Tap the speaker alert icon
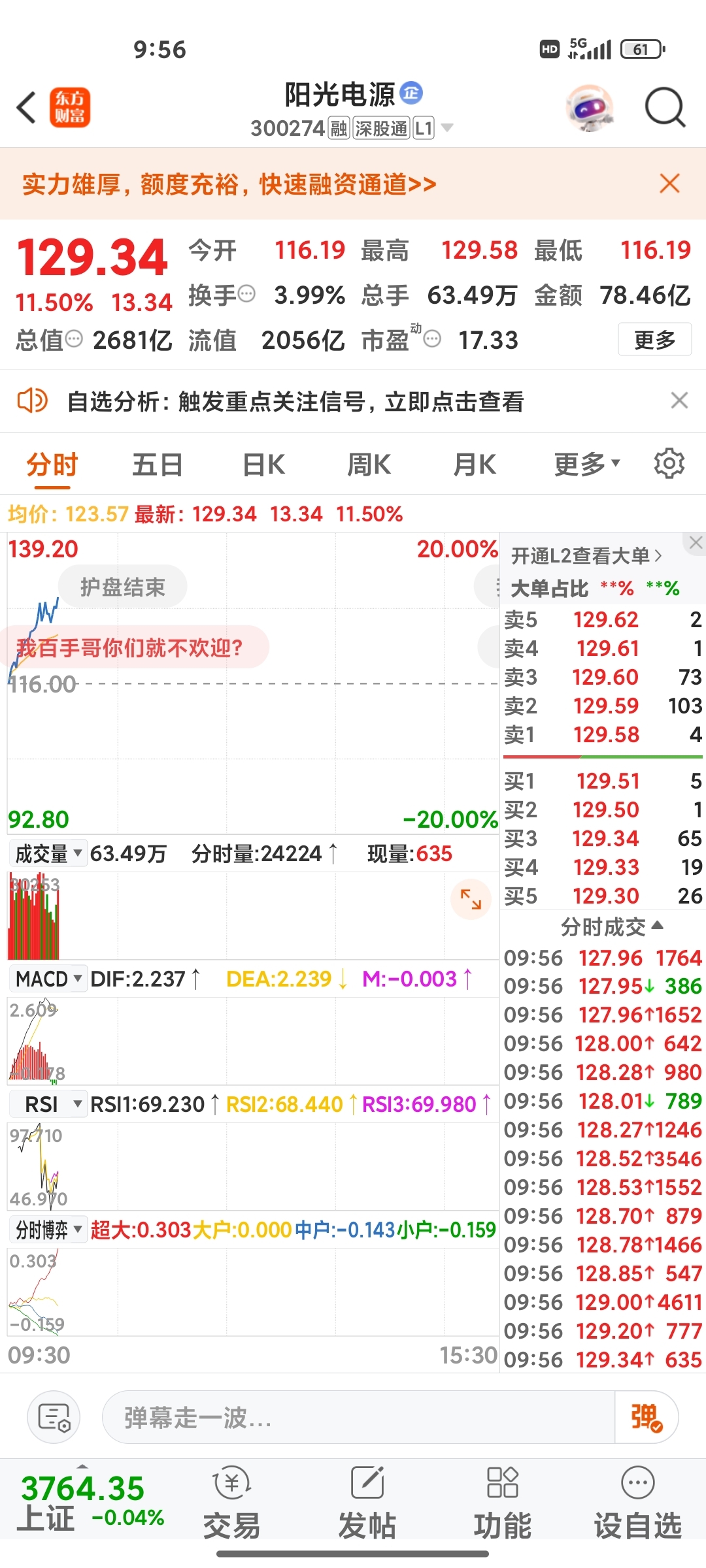The height and width of the screenshot is (1568, 706). 32,400
